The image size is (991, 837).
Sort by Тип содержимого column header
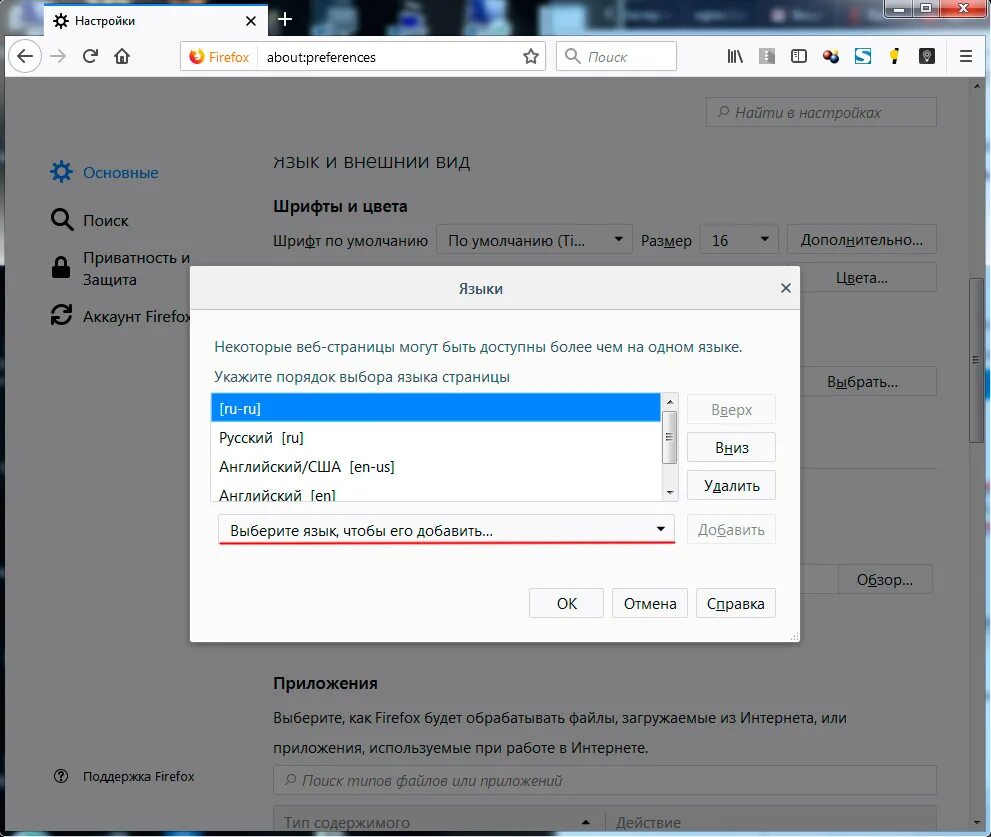(x=439, y=822)
